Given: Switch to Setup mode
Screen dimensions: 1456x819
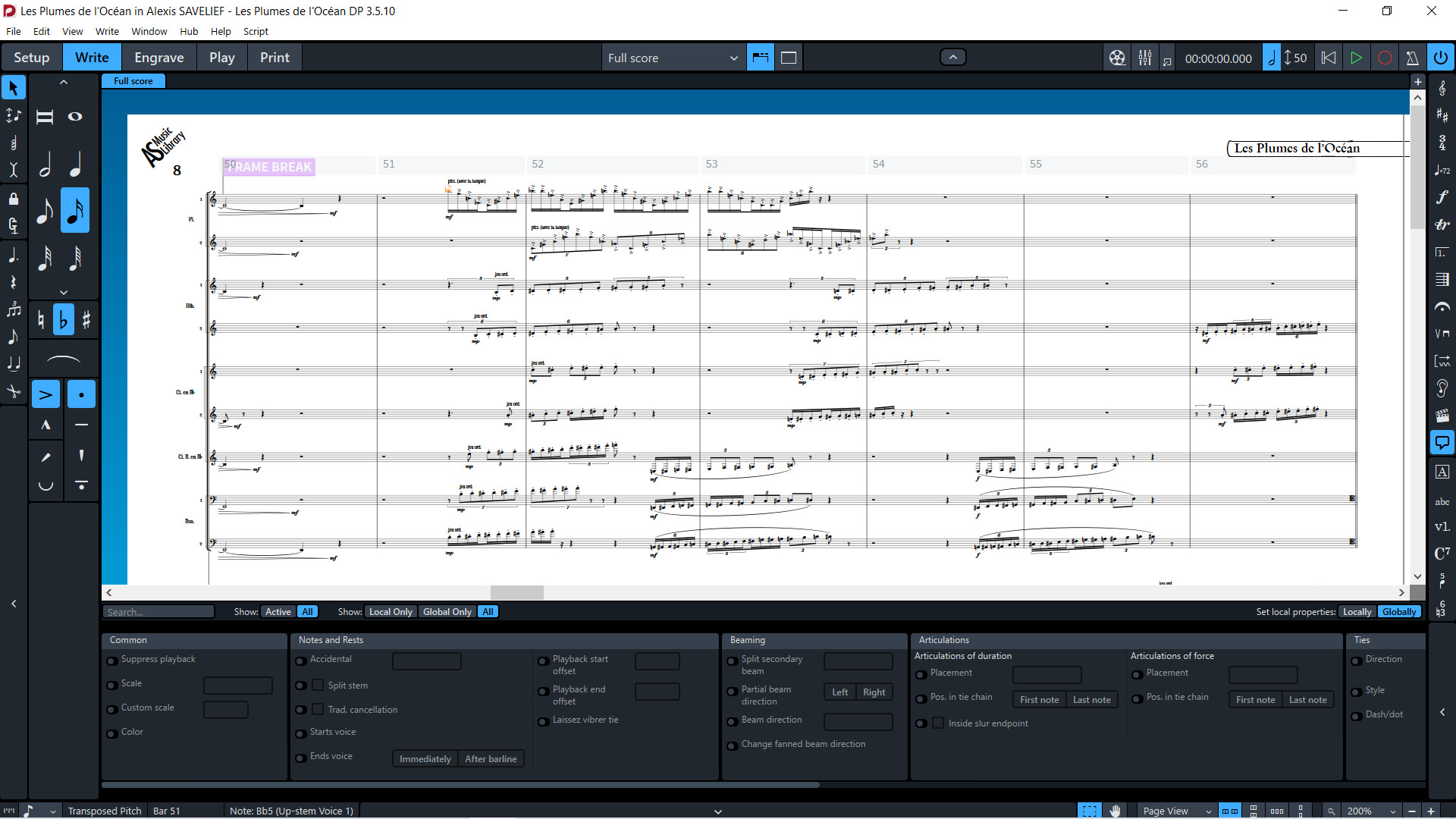Looking at the screenshot, I should tap(32, 58).
